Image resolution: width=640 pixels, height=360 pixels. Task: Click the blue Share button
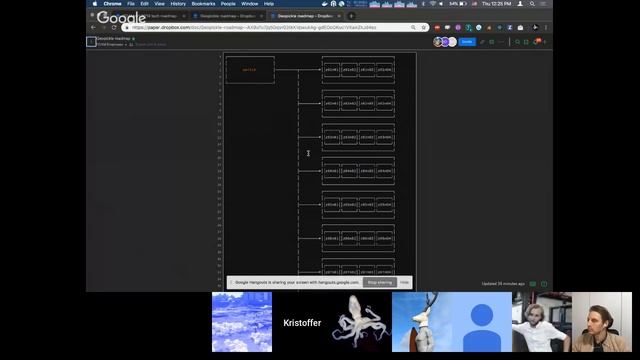tap(467, 42)
